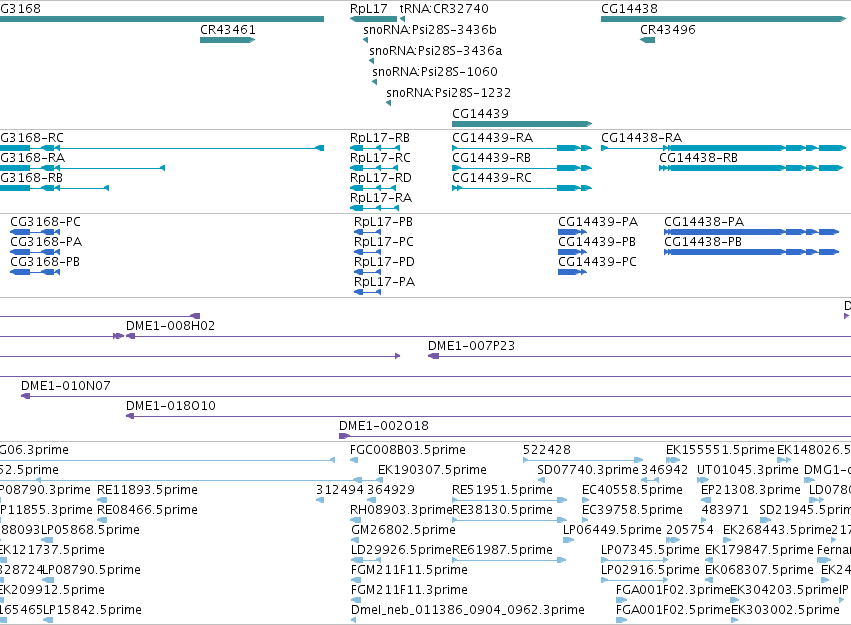The image size is (851, 625).
Task: Click protein label CG3168-PB
Action: (45, 262)
